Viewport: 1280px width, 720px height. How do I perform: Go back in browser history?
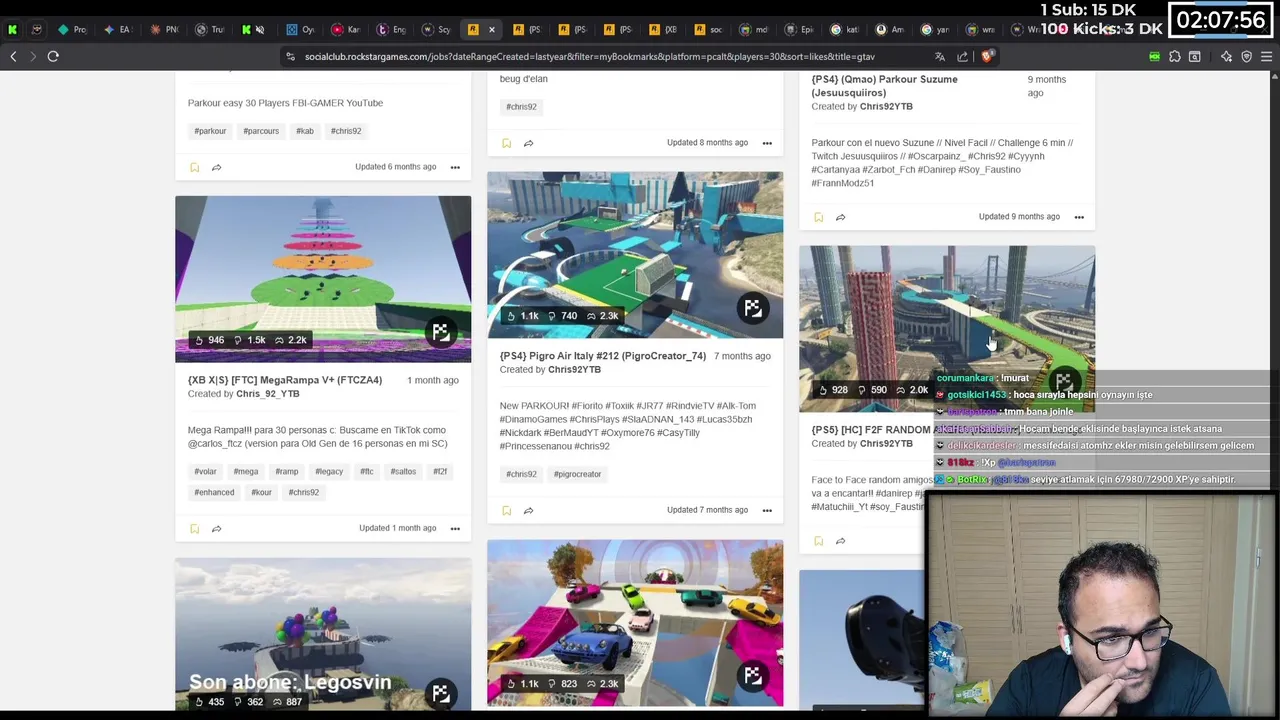[13, 57]
